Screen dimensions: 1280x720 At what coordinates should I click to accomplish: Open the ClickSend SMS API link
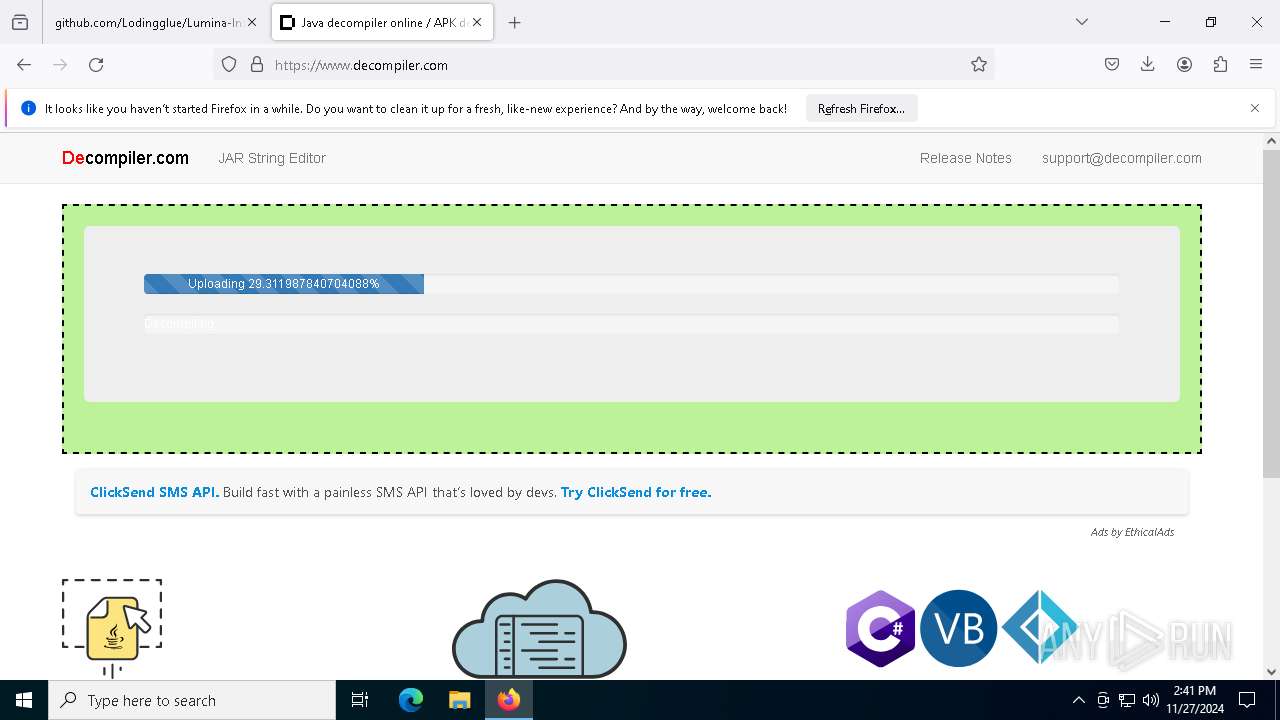(x=155, y=492)
